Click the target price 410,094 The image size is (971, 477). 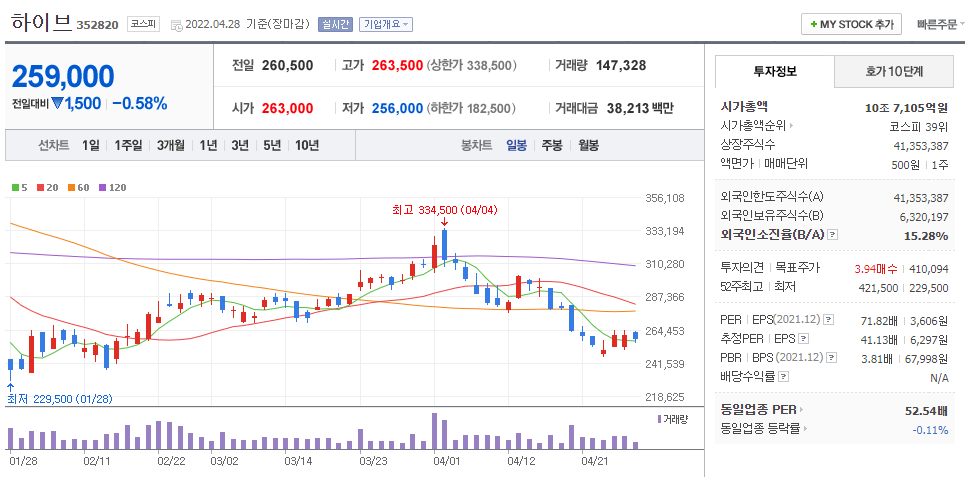click(928, 269)
